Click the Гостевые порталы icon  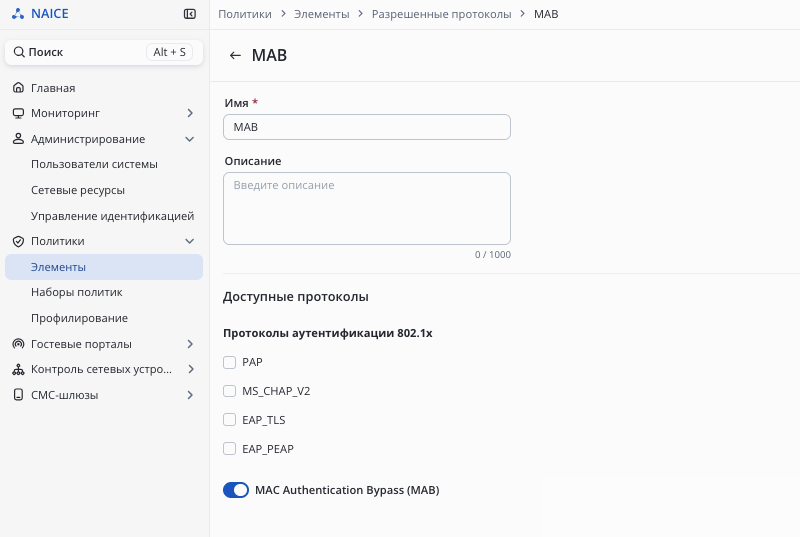point(18,344)
